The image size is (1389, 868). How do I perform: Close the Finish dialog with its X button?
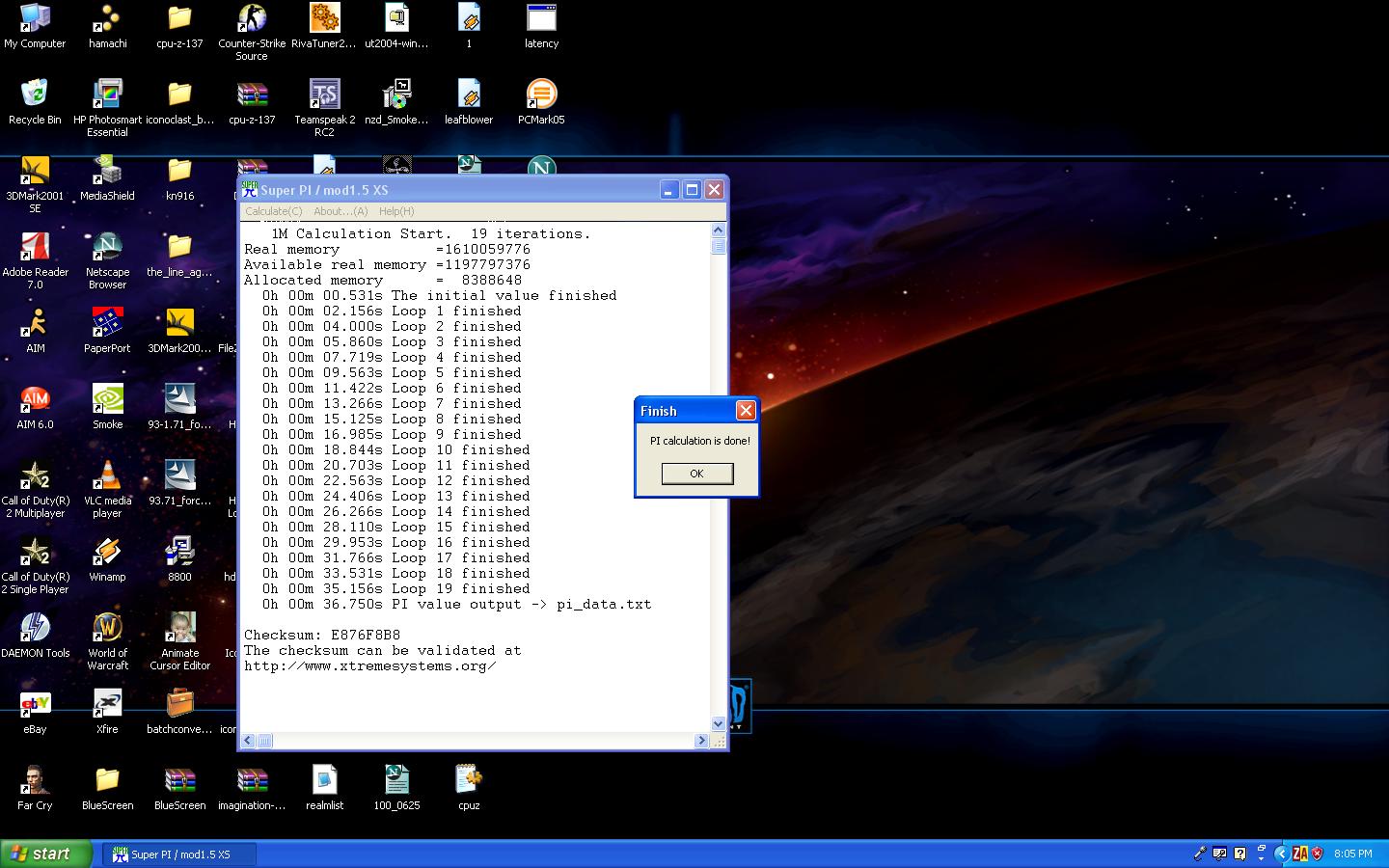[746, 411]
